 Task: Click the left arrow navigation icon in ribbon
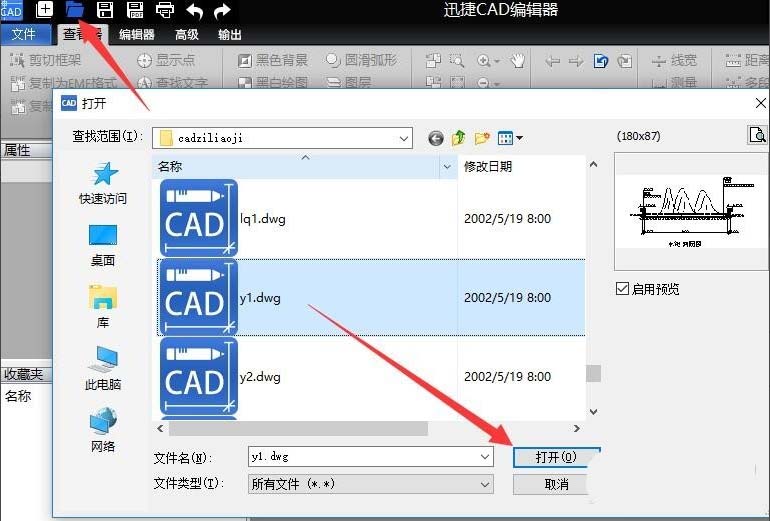click(553, 61)
